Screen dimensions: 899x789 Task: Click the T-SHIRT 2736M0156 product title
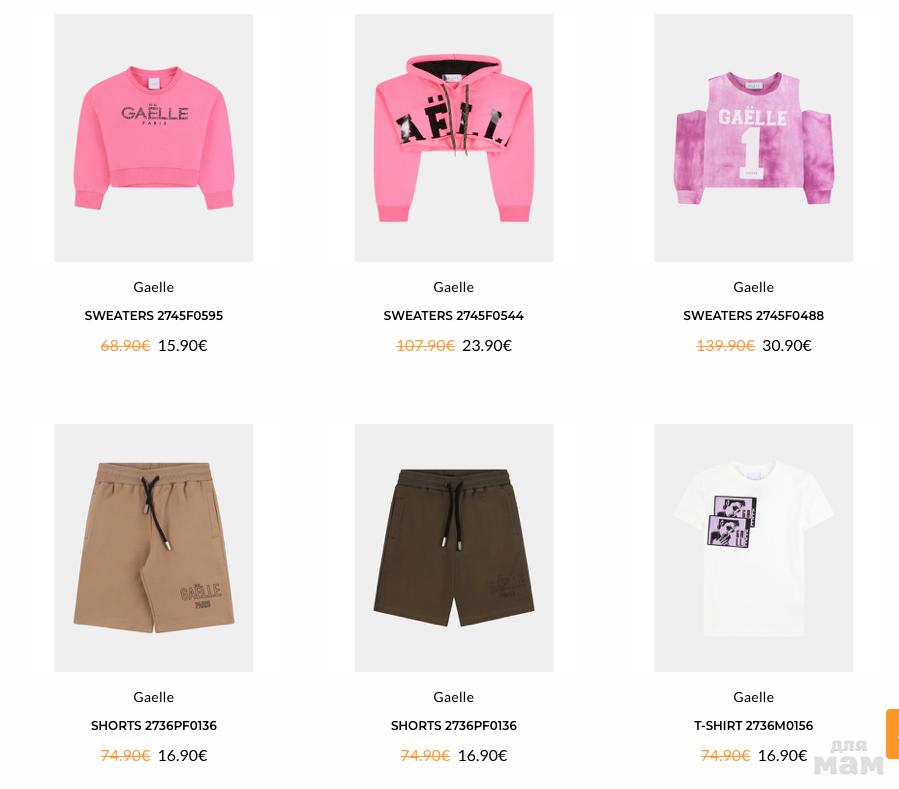click(x=753, y=725)
